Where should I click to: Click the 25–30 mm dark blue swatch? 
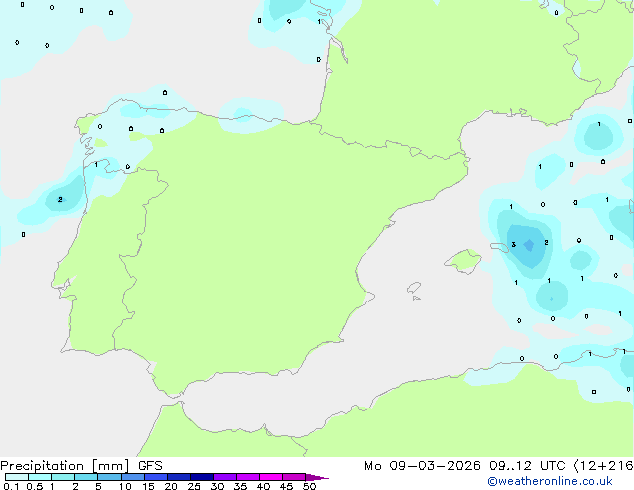202,477
